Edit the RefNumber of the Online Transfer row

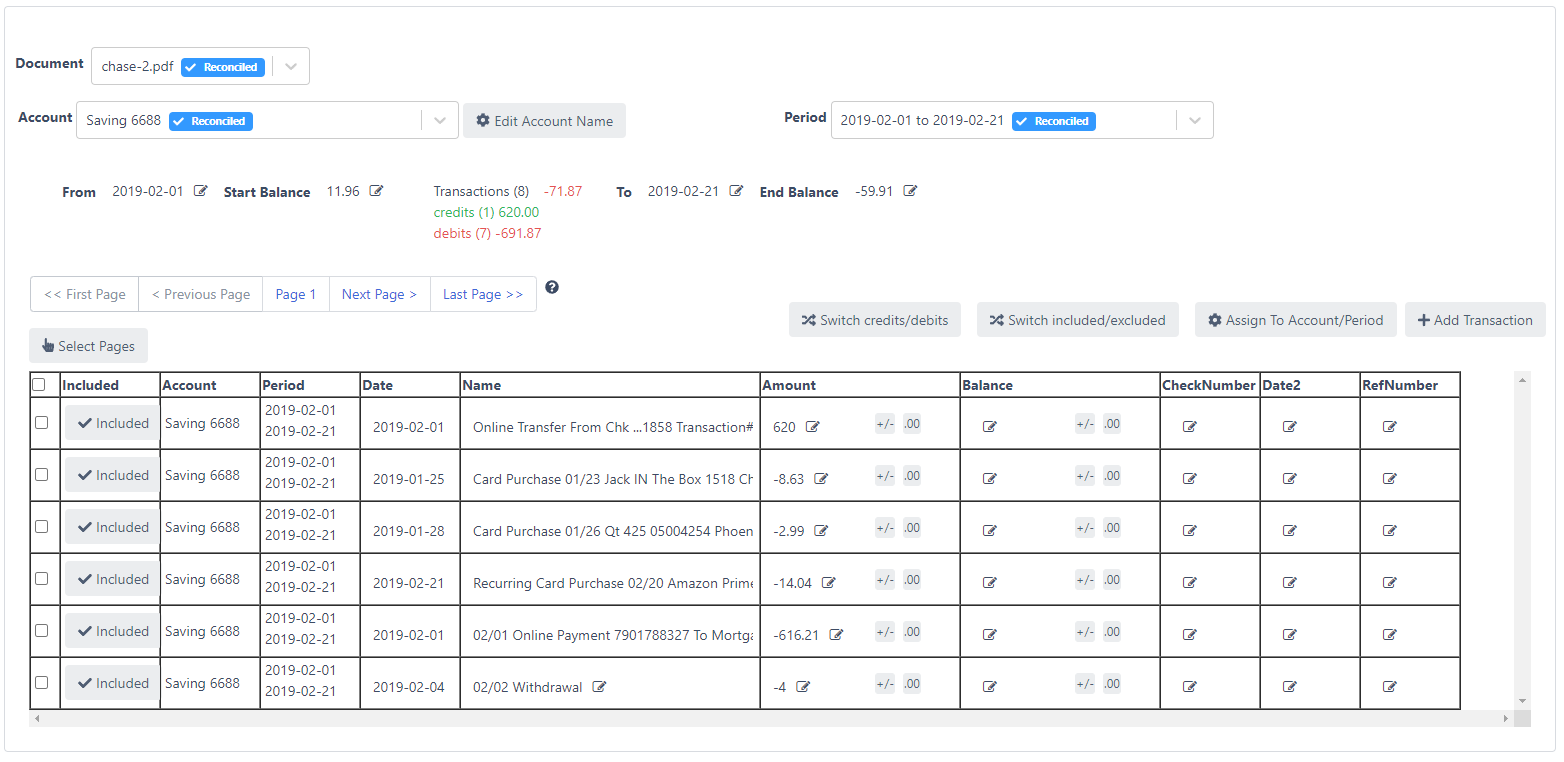[1389, 426]
